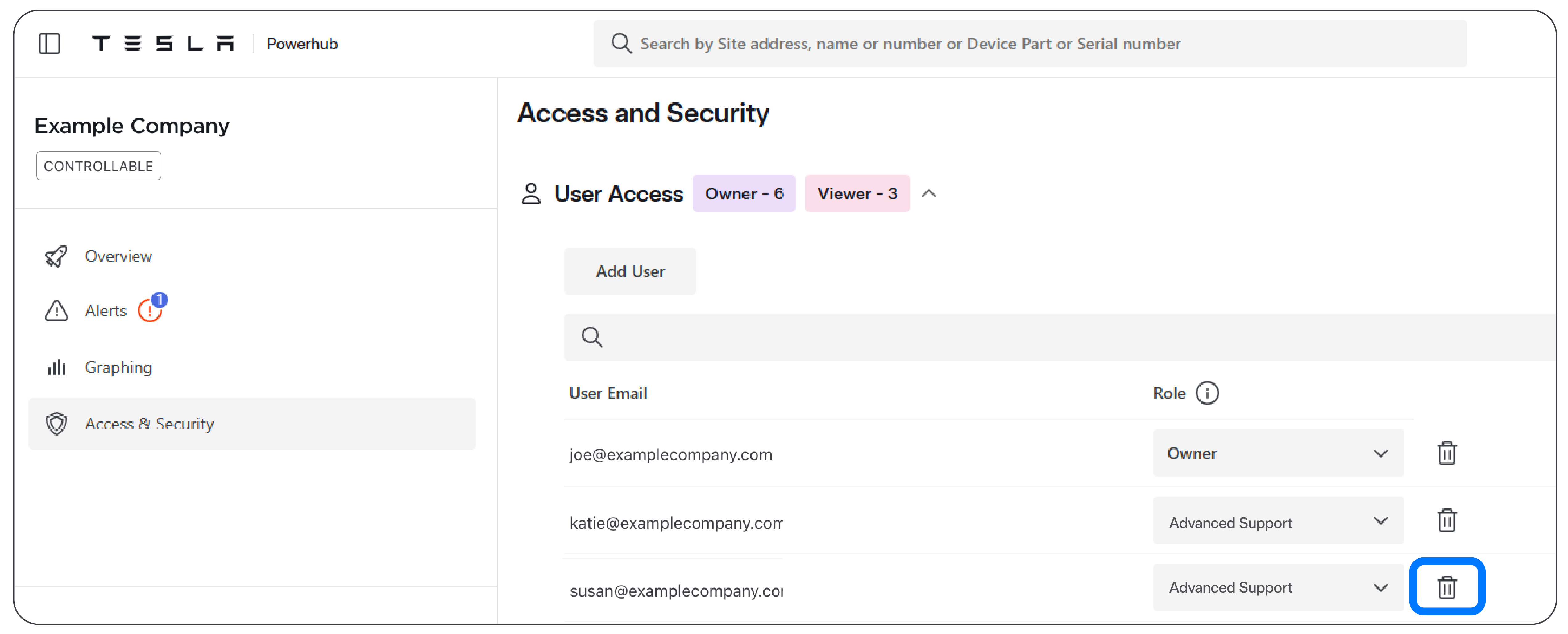Open Role info icon tooltip

1207,393
